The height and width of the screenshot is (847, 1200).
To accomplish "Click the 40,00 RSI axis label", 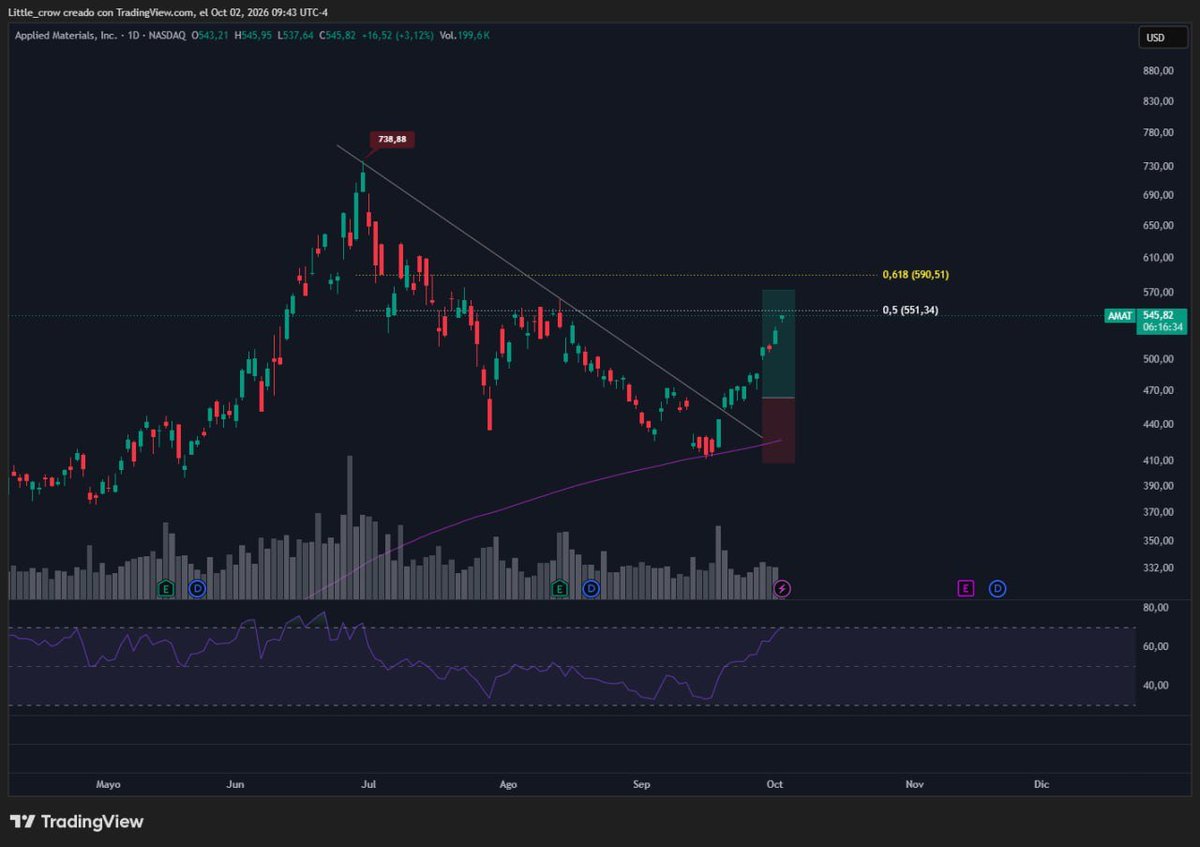I will click(x=1156, y=686).
